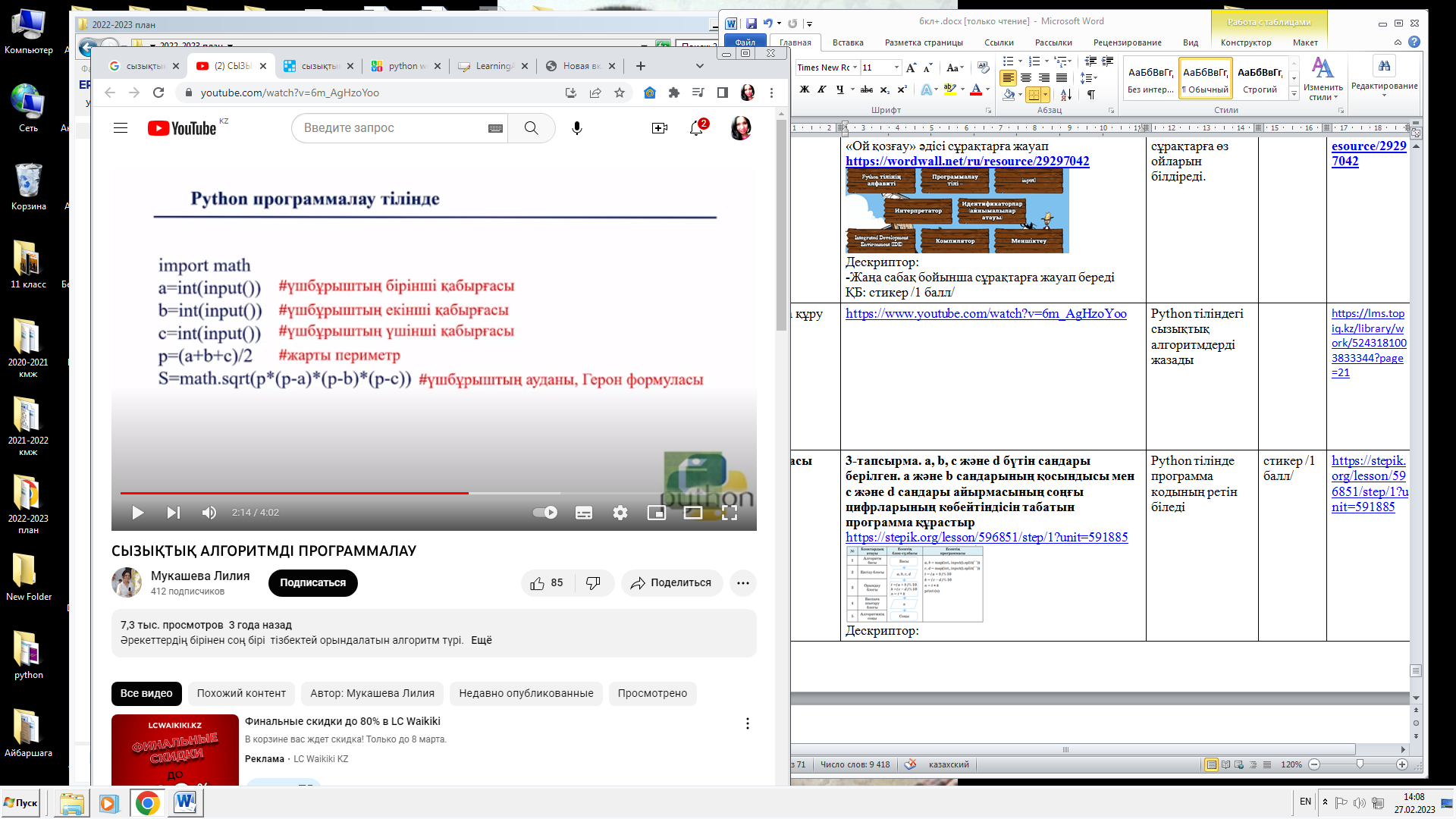The image size is (1456, 819).
Task: Toggle autoplay switch in the player
Action: [x=545, y=513]
